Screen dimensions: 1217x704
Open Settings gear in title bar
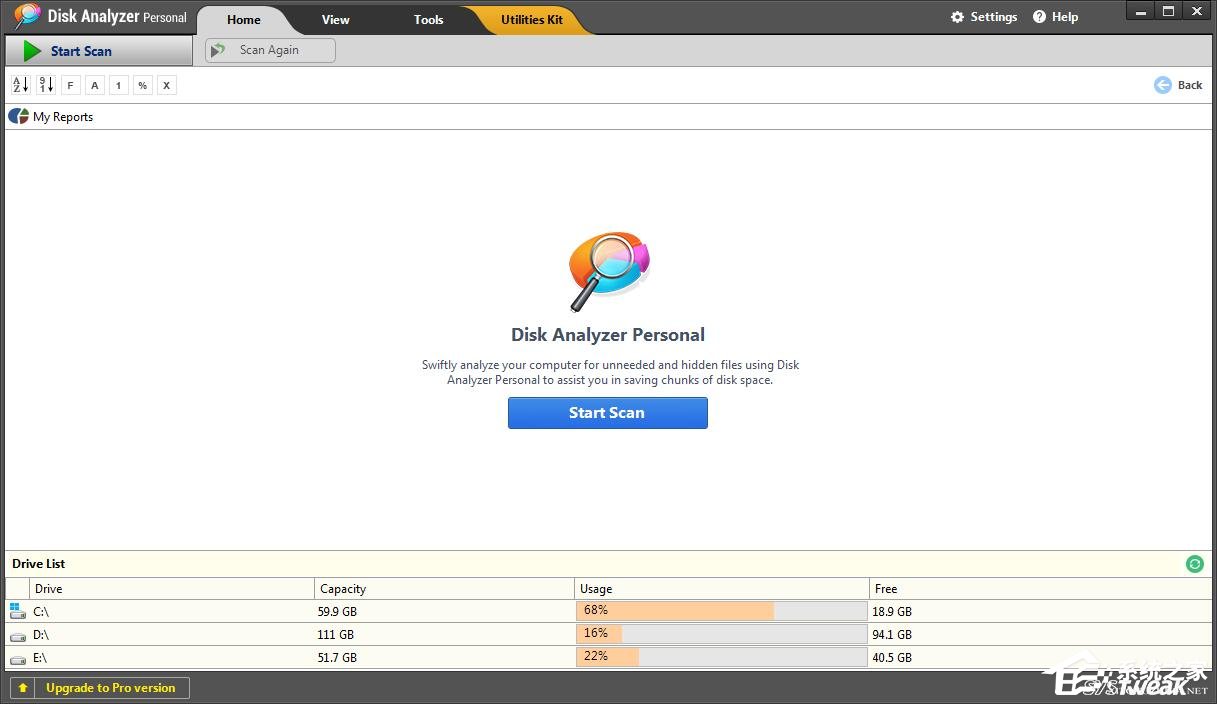pyautogui.click(x=957, y=17)
